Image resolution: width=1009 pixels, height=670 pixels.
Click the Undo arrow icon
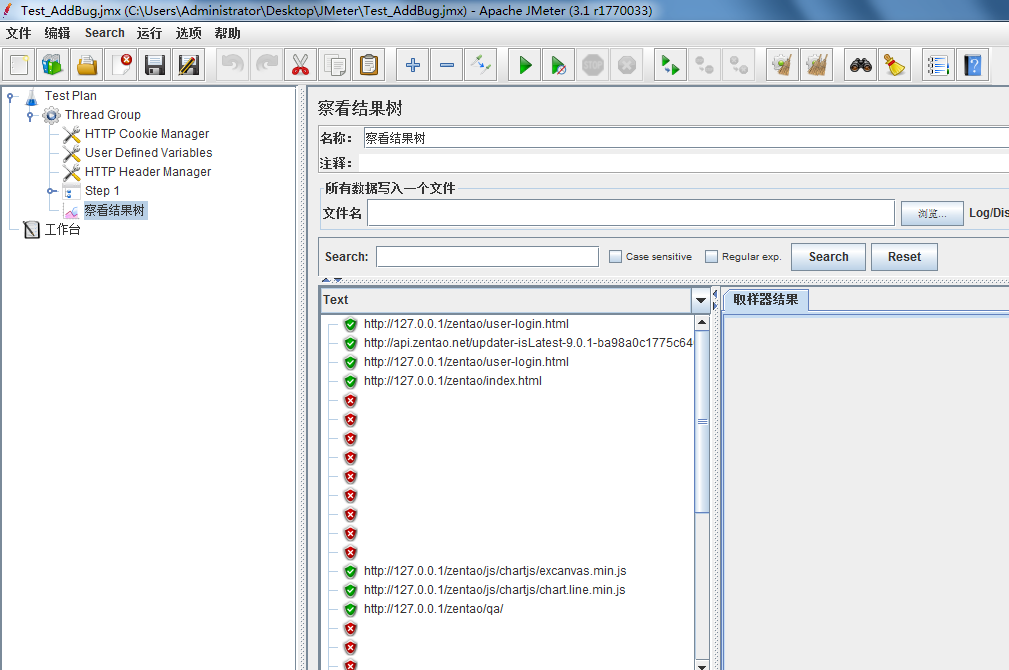tap(232, 64)
